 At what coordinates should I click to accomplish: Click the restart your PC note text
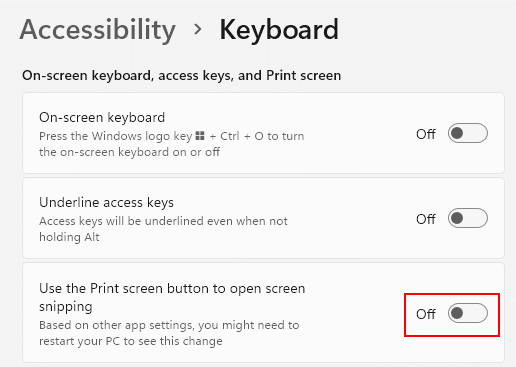(x=131, y=341)
